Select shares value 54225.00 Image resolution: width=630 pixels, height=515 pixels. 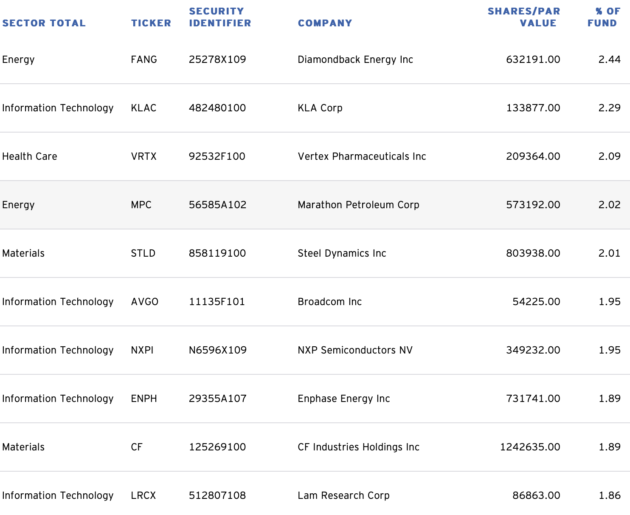[536, 302]
